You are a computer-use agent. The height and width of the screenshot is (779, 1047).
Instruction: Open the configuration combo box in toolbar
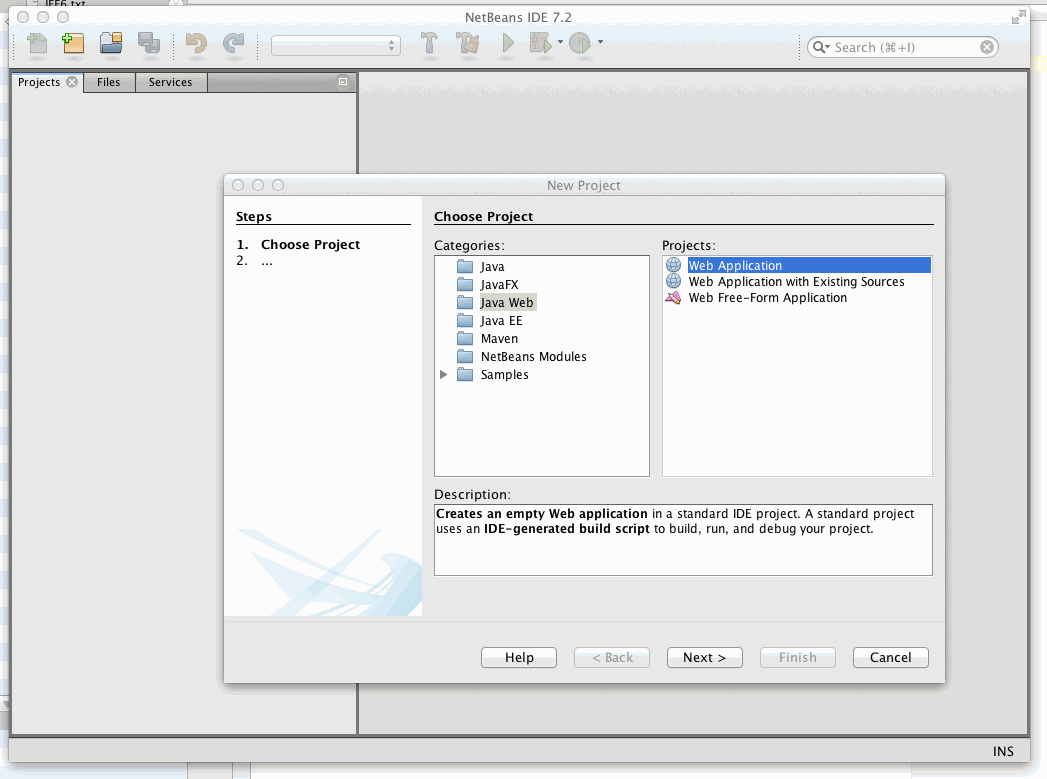tap(336, 46)
